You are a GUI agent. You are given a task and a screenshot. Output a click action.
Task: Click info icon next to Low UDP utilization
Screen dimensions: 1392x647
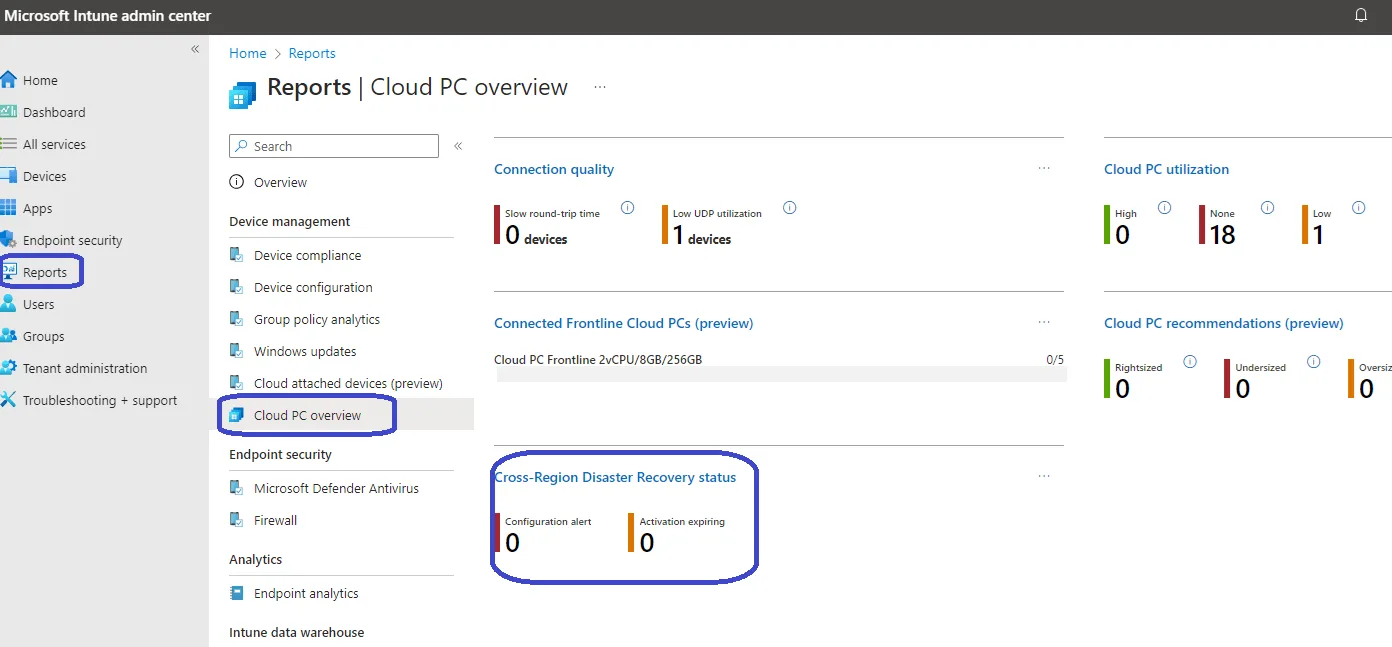coord(789,208)
